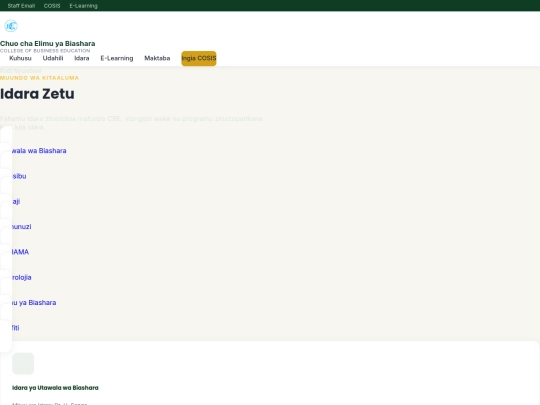Click the Ingia COSIS button

199,58
